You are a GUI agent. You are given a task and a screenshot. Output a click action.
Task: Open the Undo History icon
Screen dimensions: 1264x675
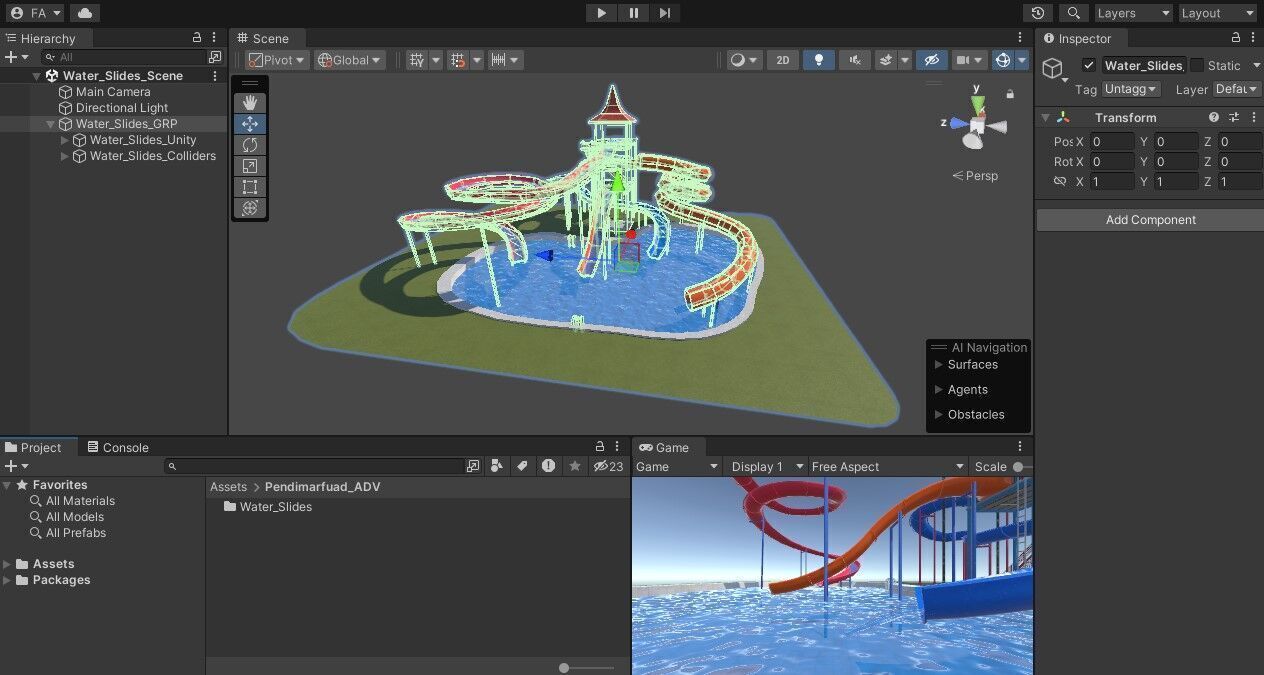click(1038, 13)
